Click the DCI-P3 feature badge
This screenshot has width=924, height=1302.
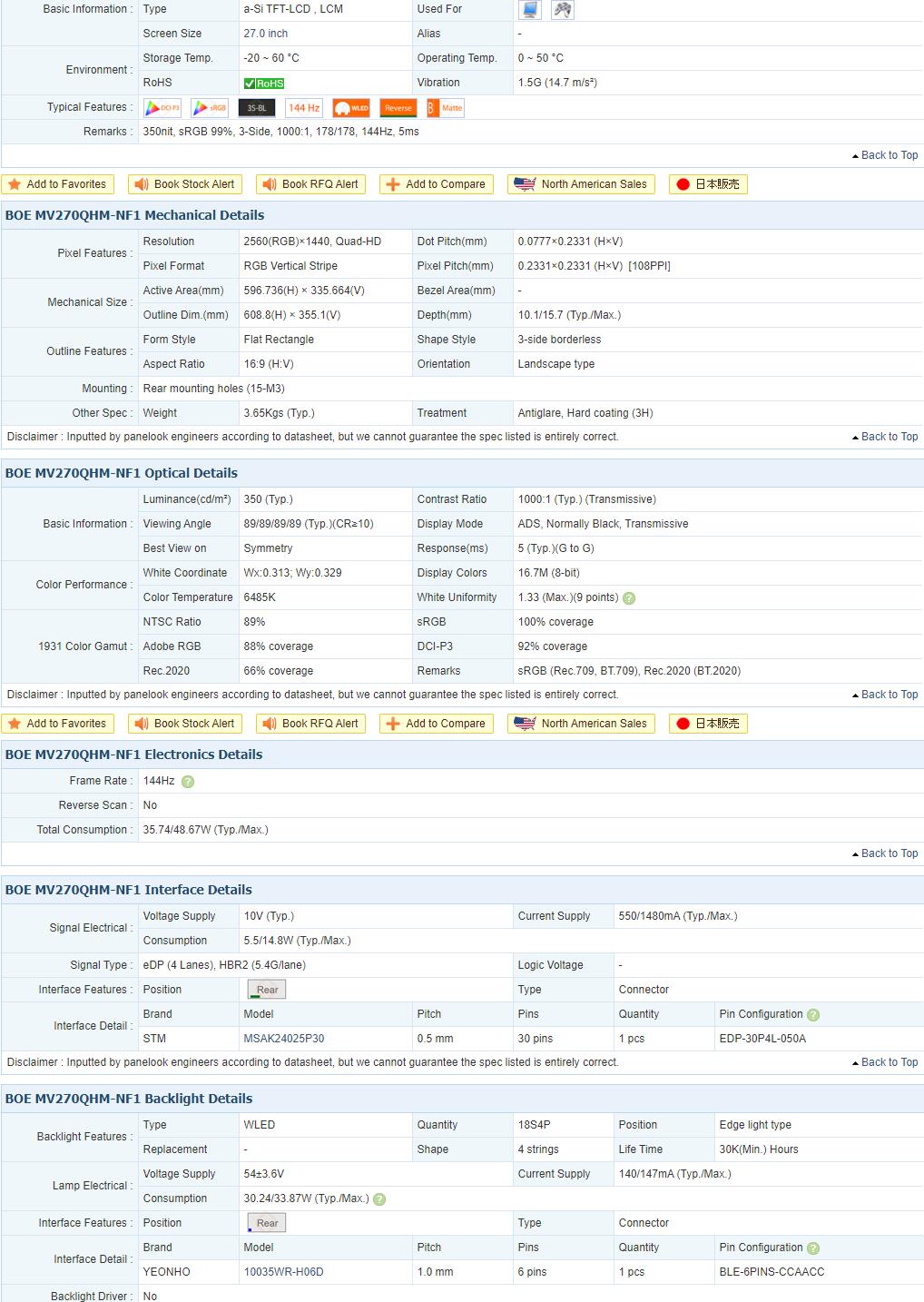pyautogui.click(x=162, y=108)
